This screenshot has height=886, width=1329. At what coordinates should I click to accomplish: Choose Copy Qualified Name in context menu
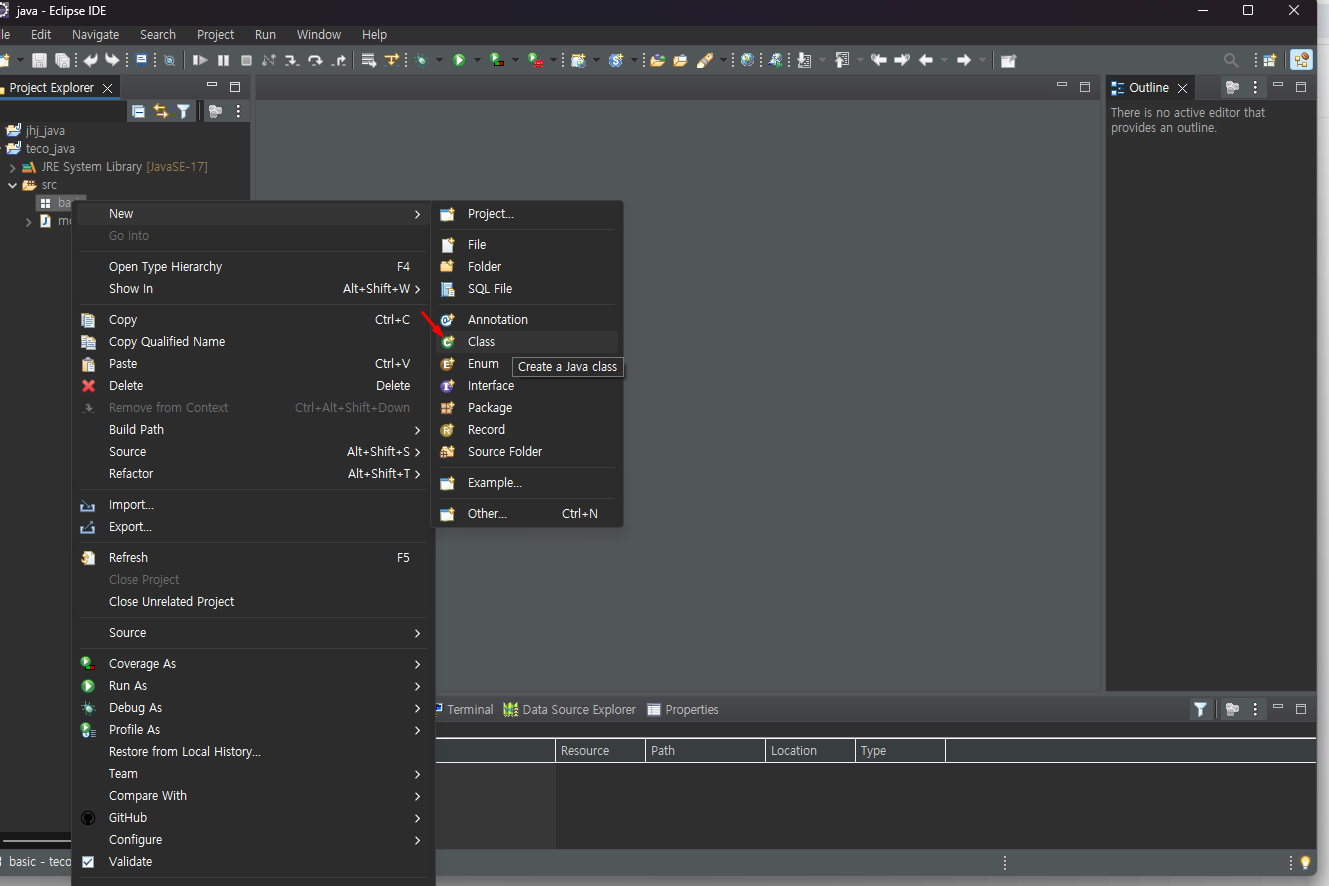click(253, 342)
